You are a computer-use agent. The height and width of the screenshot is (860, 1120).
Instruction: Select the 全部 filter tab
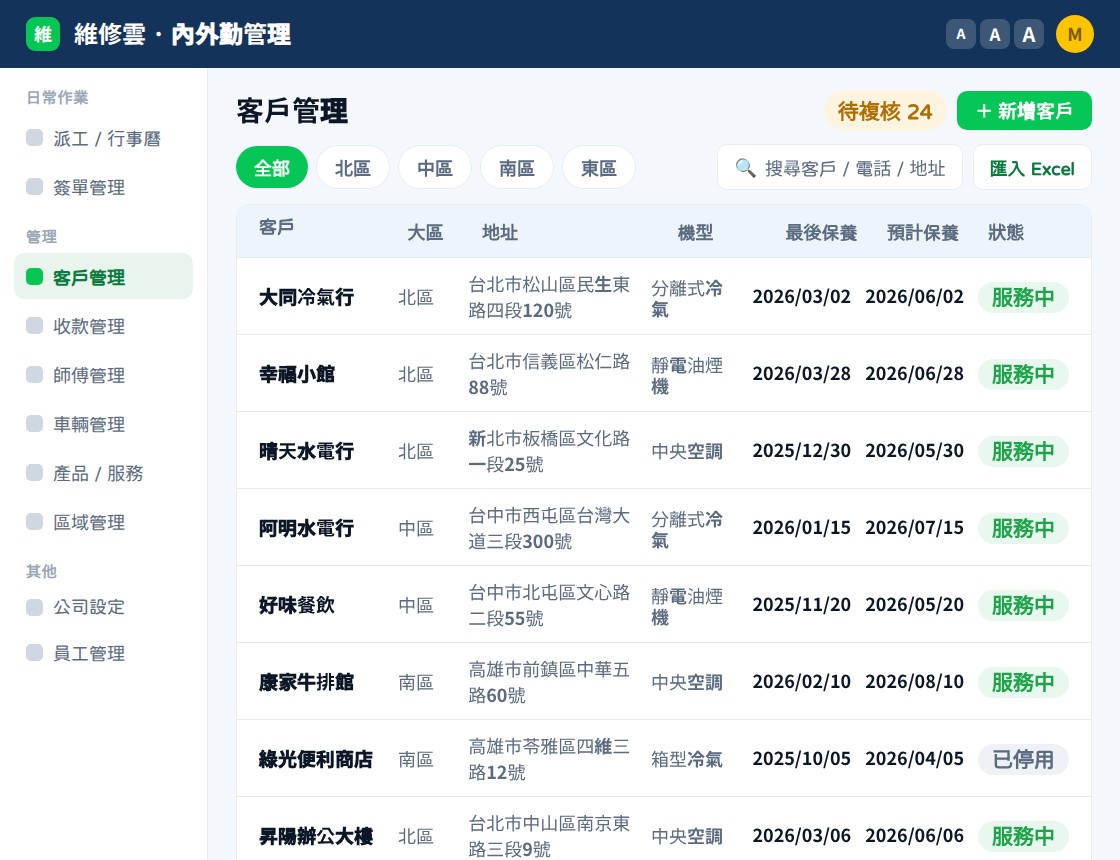pos(272,168)
